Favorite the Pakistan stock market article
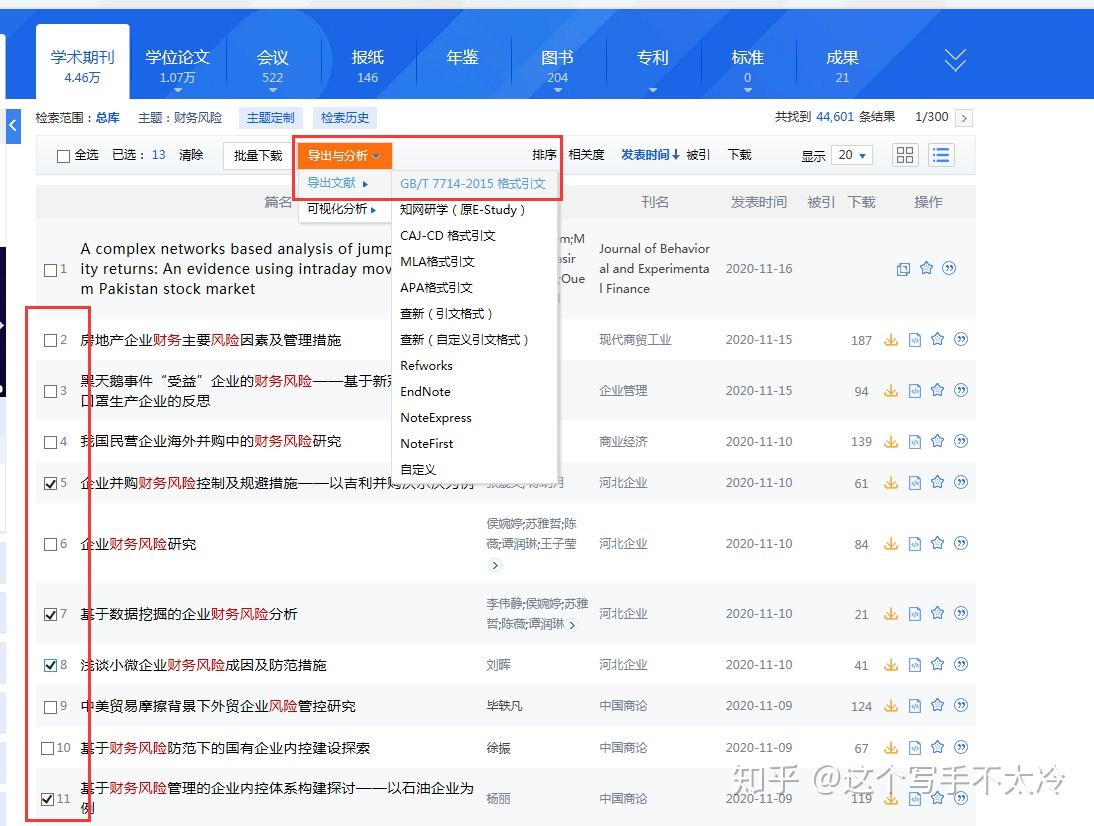This screenshot has width=1094, height=826. (x=926, y=269)
